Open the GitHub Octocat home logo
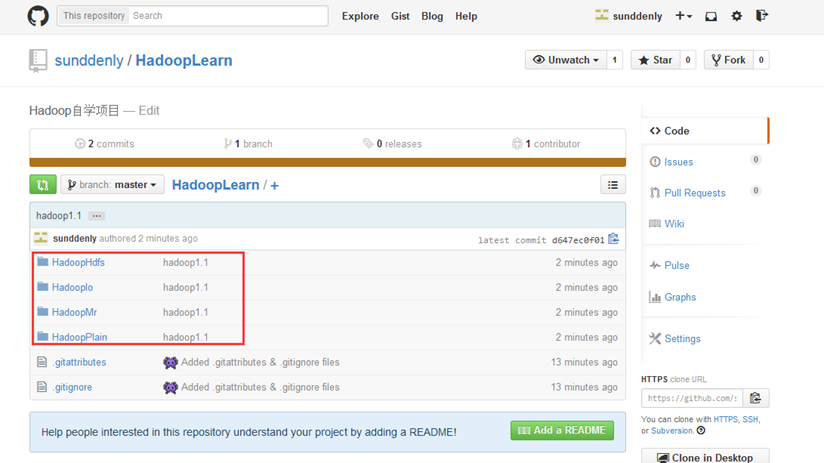The height and width of the screenshot is (463, 824). pos(38,16)
